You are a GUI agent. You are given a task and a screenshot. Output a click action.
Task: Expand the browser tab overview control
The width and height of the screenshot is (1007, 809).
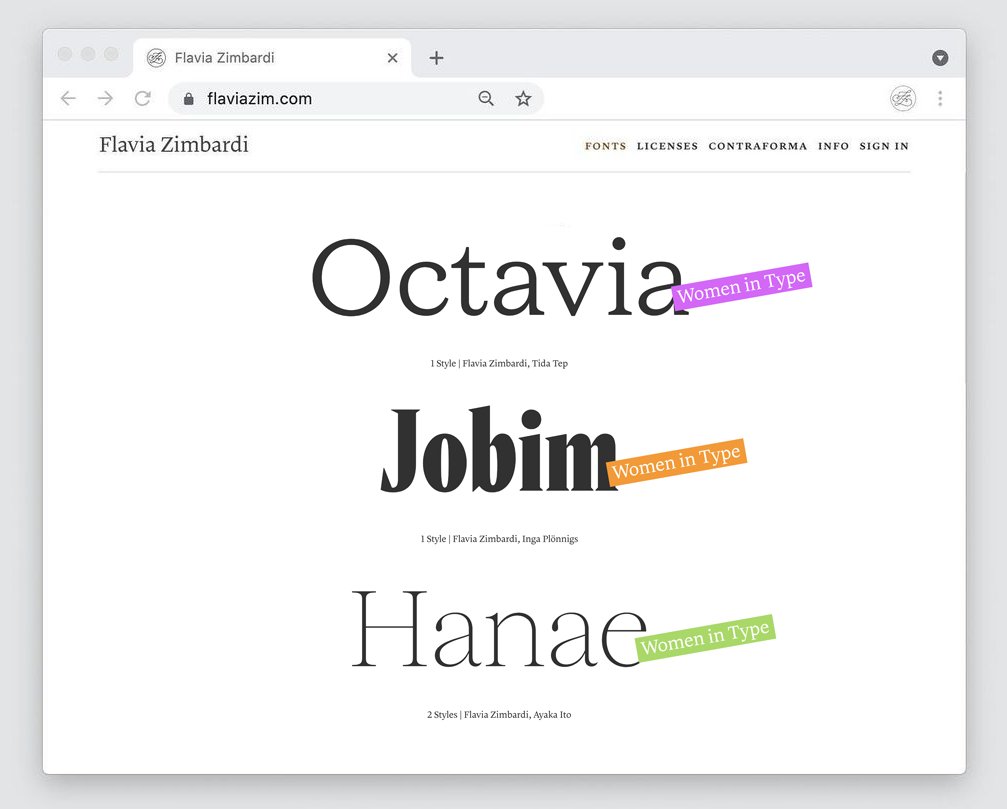pos(941,57)
